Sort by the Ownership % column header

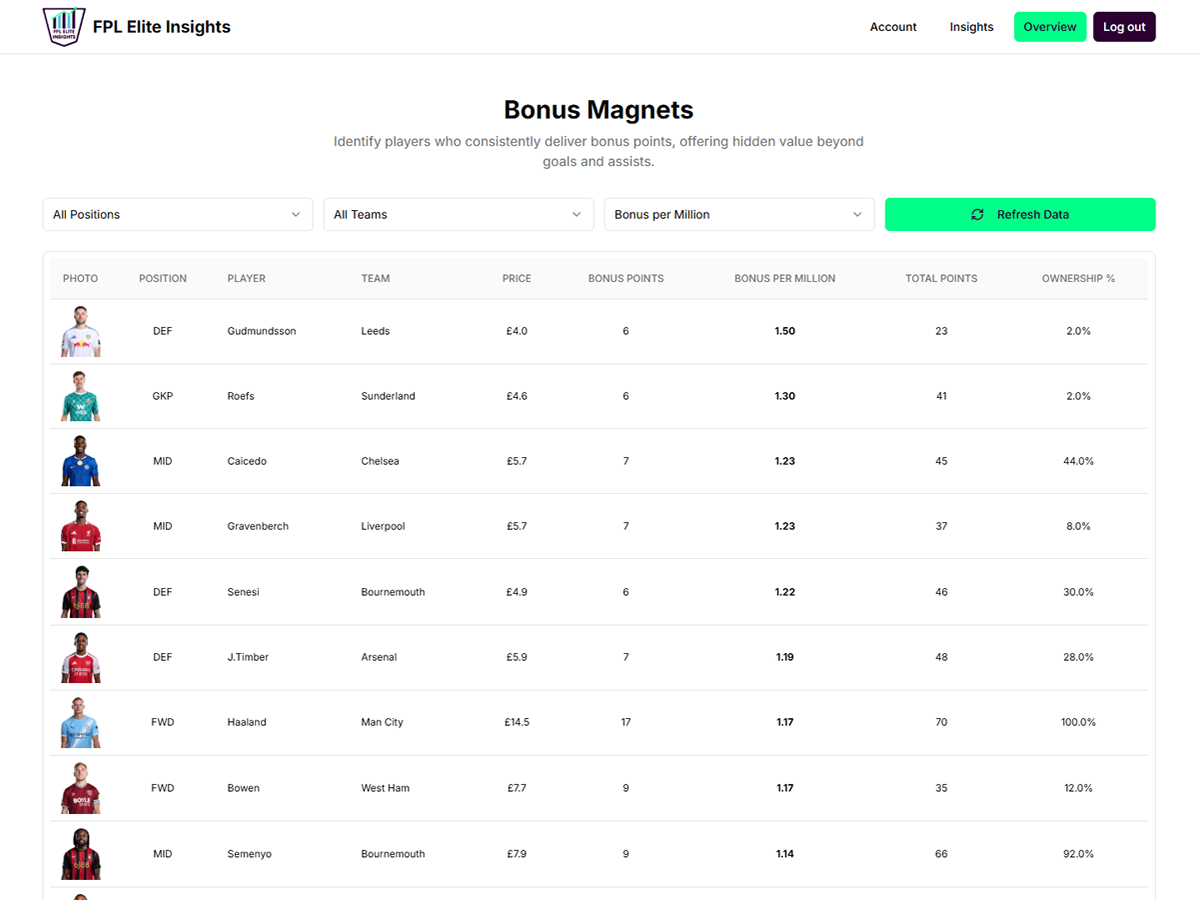coord(1078,278)
